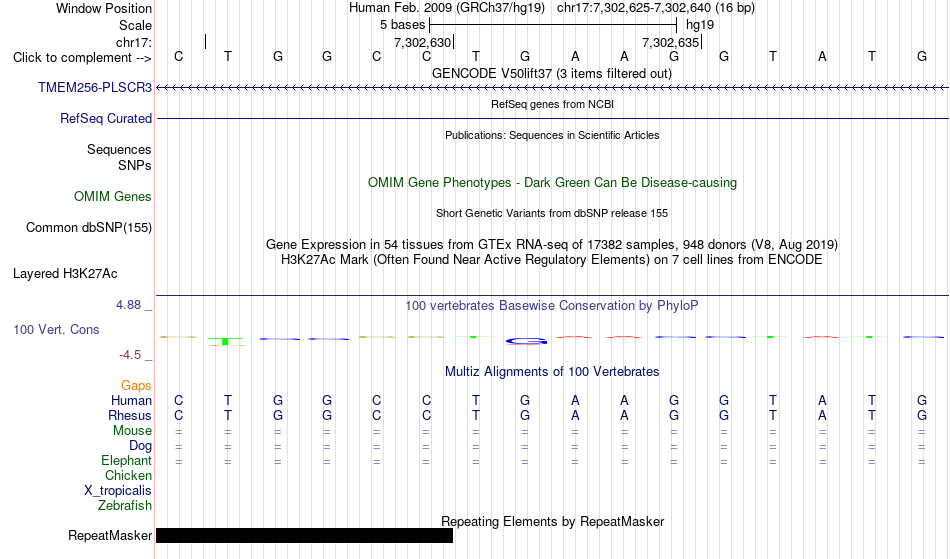Click the Rhesus species label

coord(130,416)
